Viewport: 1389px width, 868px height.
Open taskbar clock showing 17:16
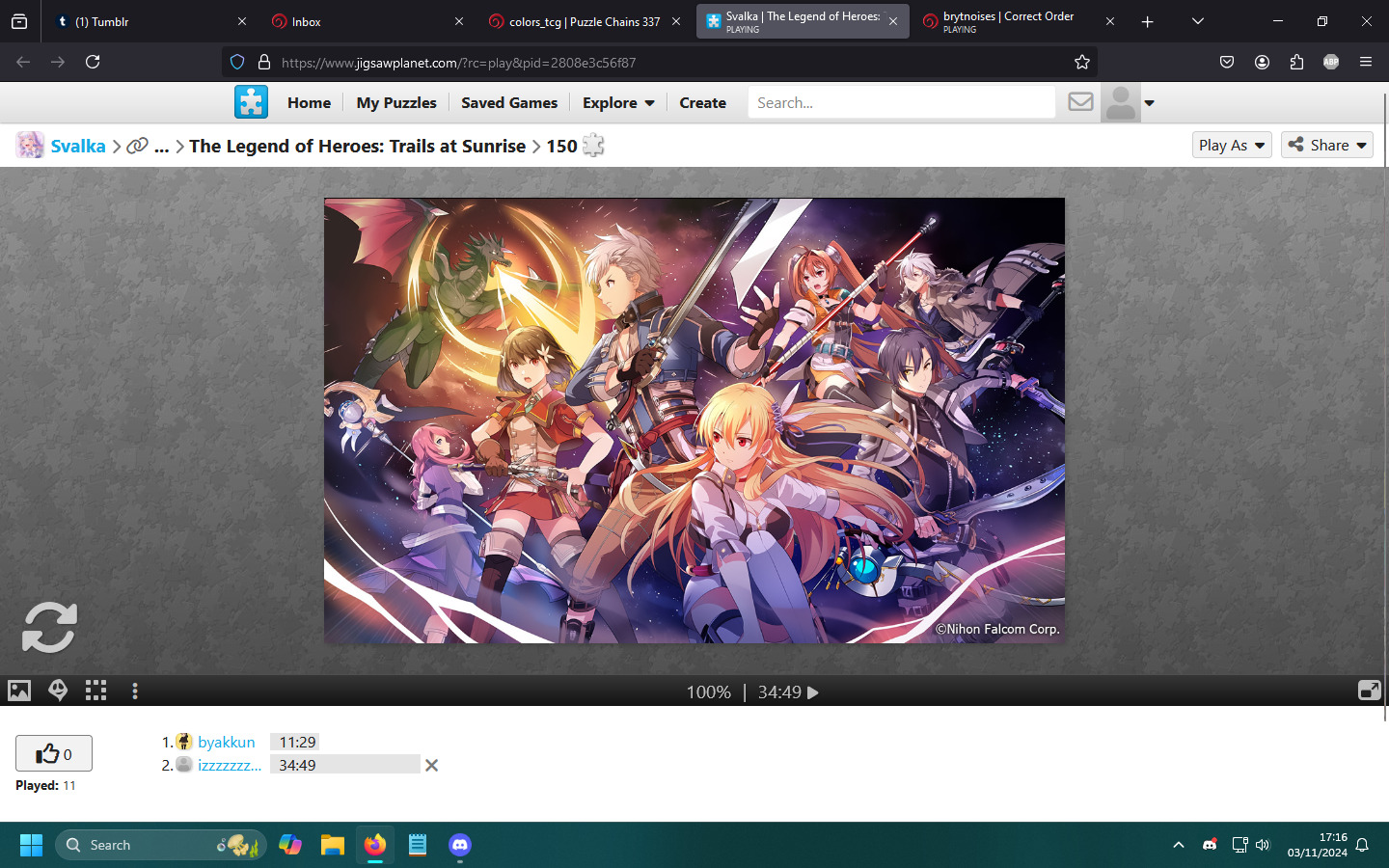tap(1317, 845)
